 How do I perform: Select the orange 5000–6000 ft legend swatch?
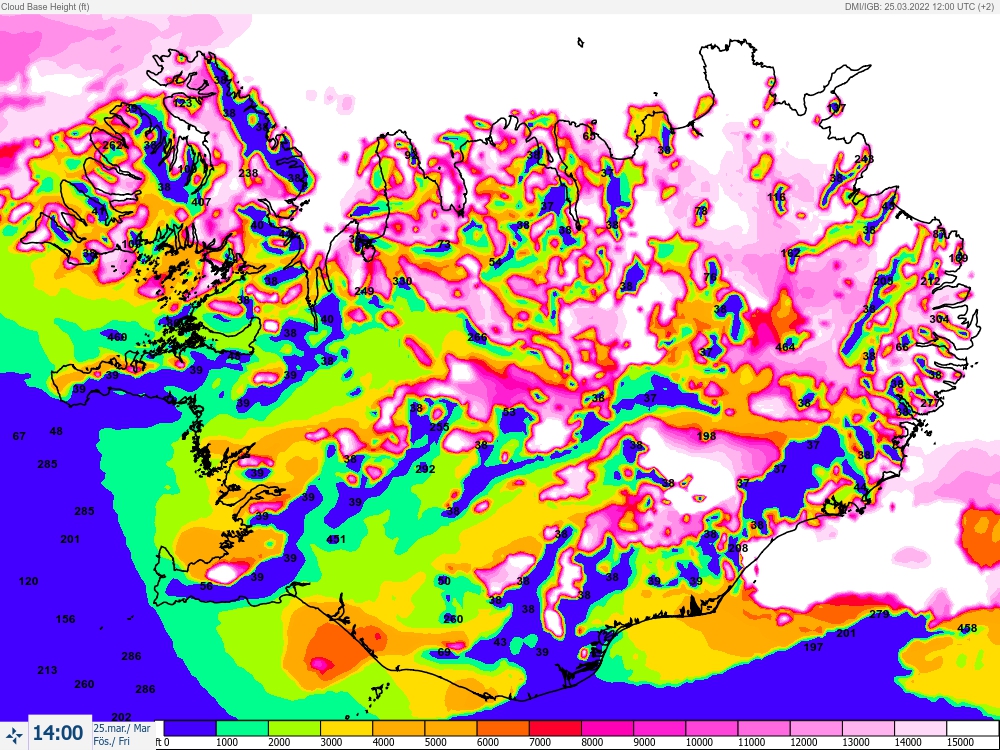tap(451, 728)
